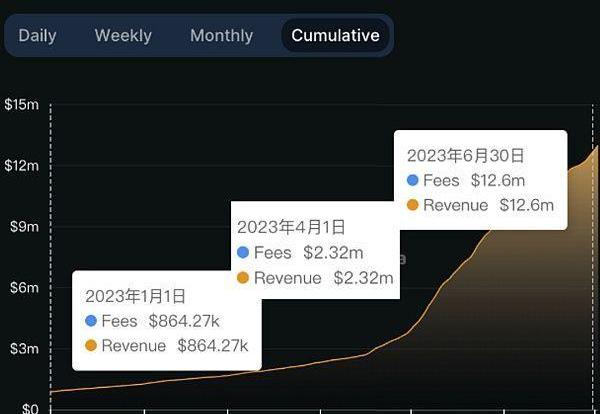The height and width of the screenshot is (414, 600).
Task: Click the 2023年1月1日 tooltip date heading
Action: pos(135,296)
